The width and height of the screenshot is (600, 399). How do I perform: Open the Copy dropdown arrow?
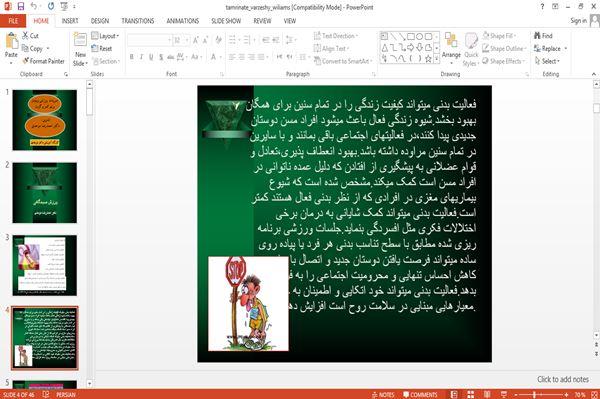48,49
